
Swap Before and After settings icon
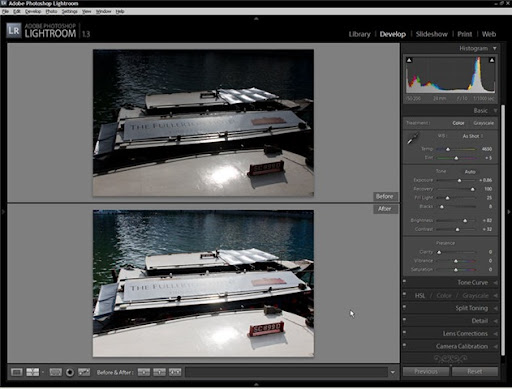[x=175, y=372]
